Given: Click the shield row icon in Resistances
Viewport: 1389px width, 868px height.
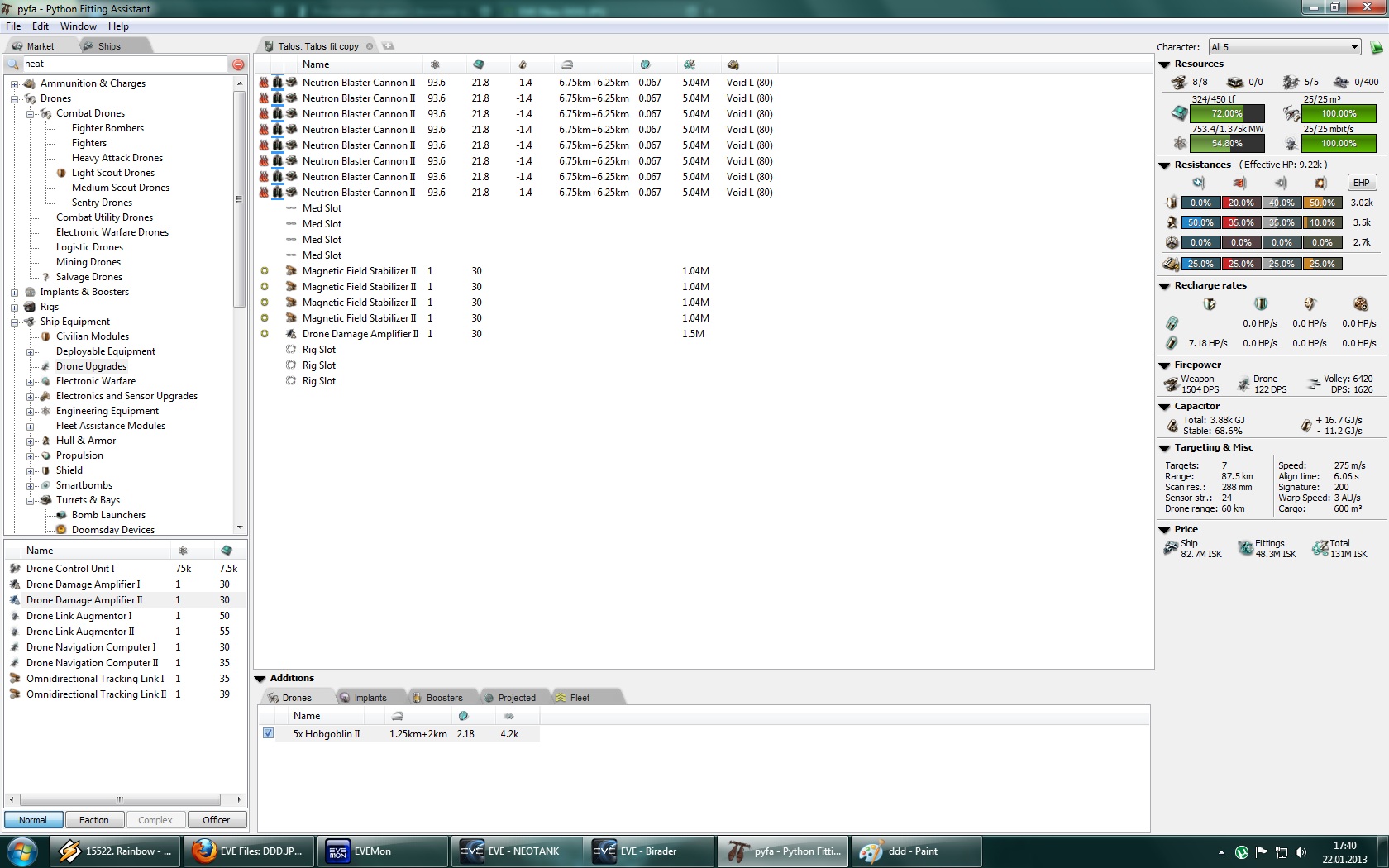Looking at the screenshot, I should [x=1172, y=203].
